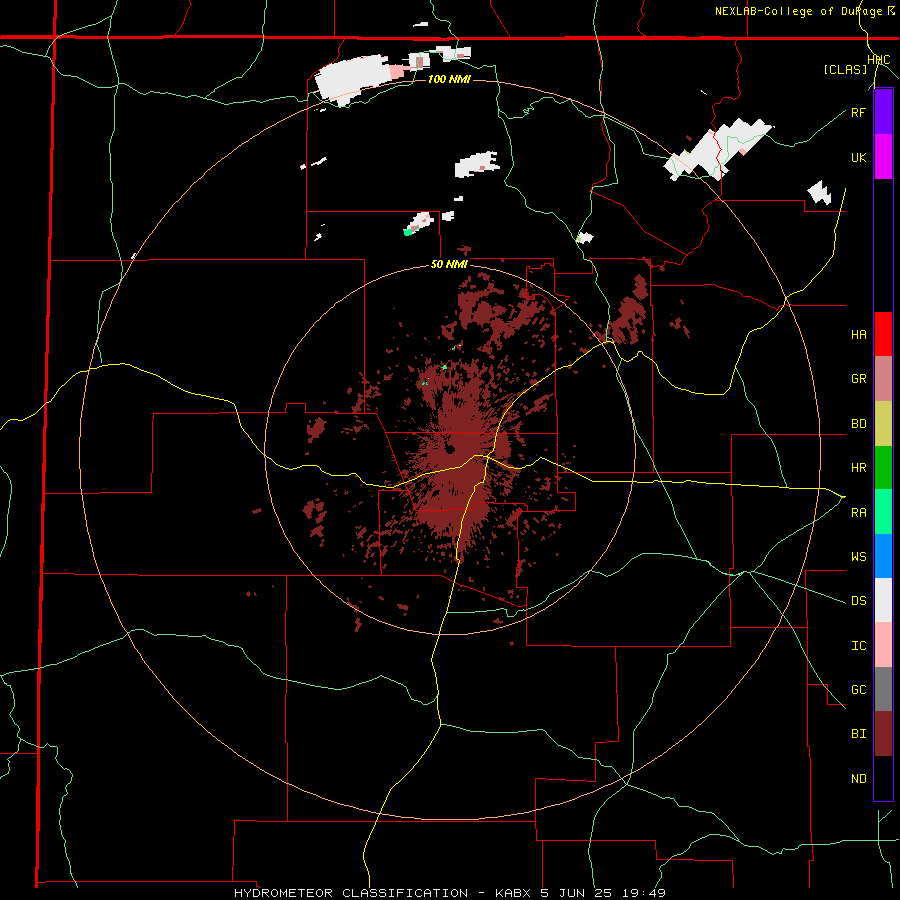Click the WS legend label
This screenshot has height=900, width=900.
pos(858,556)
